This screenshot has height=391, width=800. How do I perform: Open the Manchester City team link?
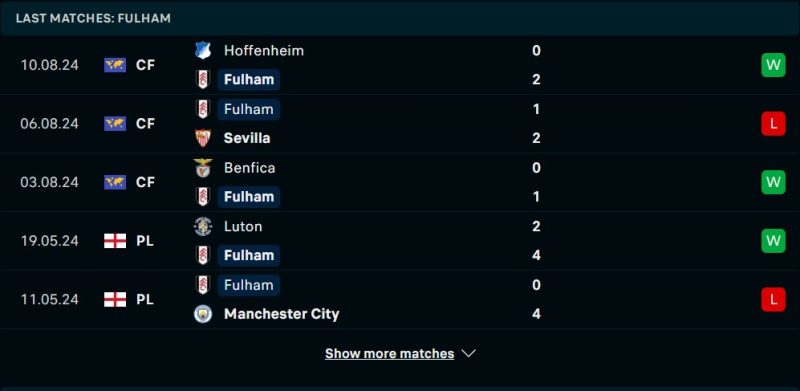coord(282,313)
